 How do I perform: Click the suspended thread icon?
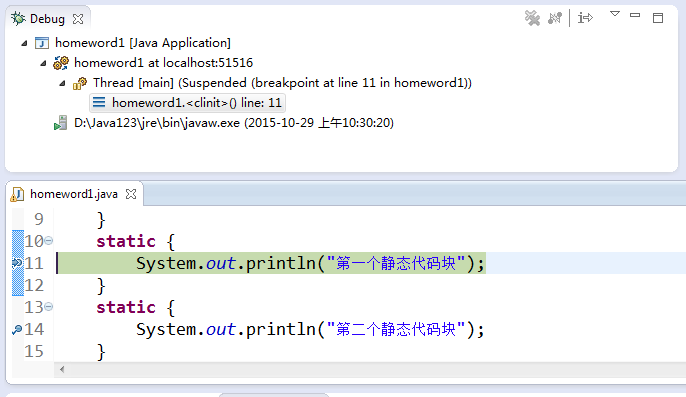coord(80,83)
